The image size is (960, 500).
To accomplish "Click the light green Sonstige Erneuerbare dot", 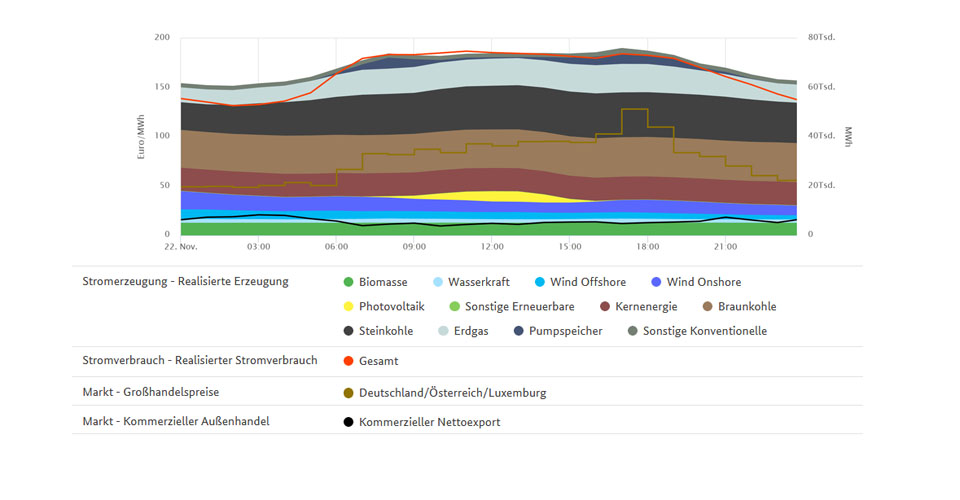I will coord(454,307).
